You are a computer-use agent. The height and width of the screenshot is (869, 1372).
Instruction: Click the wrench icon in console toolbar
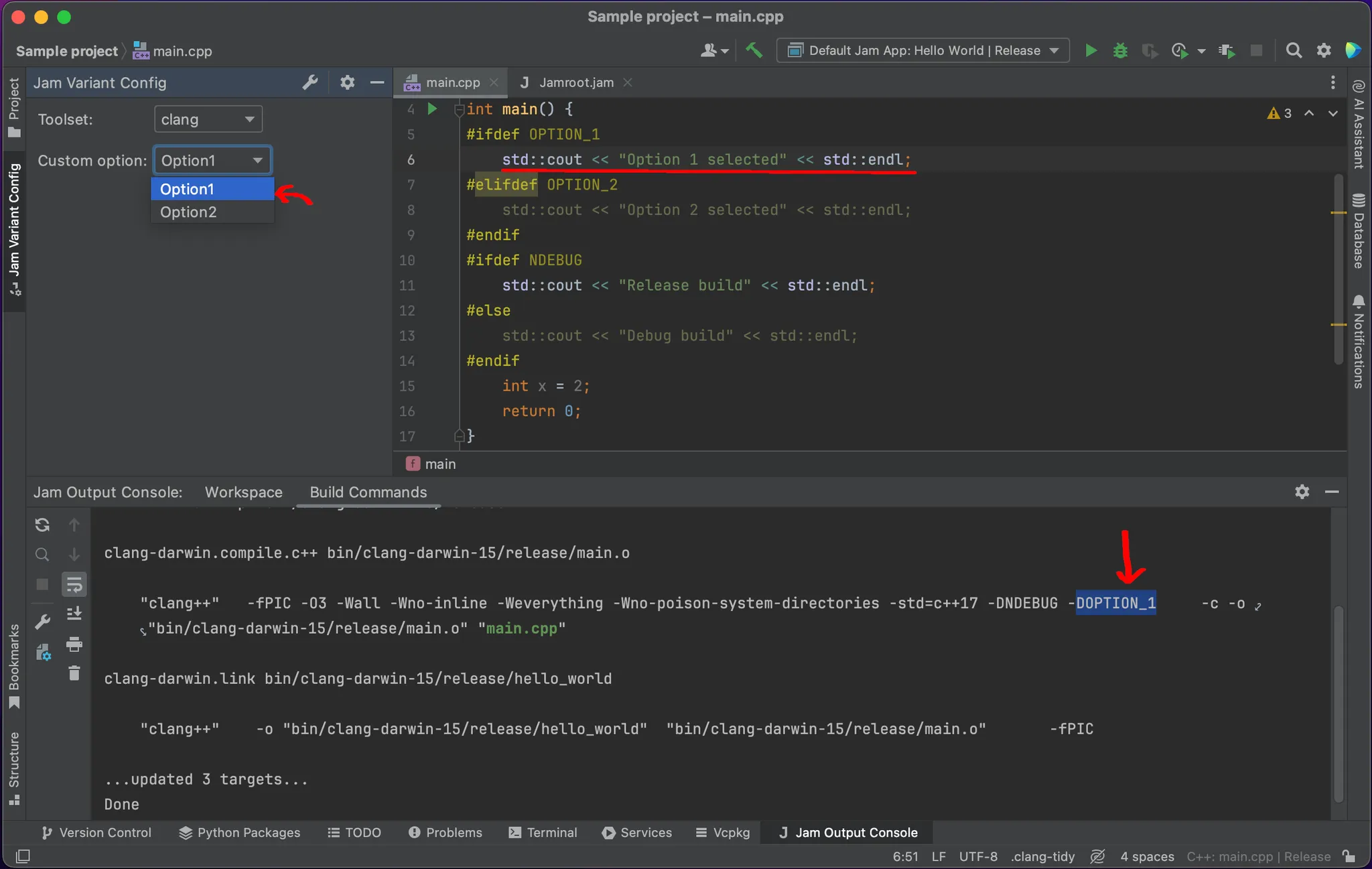(42, 622)
